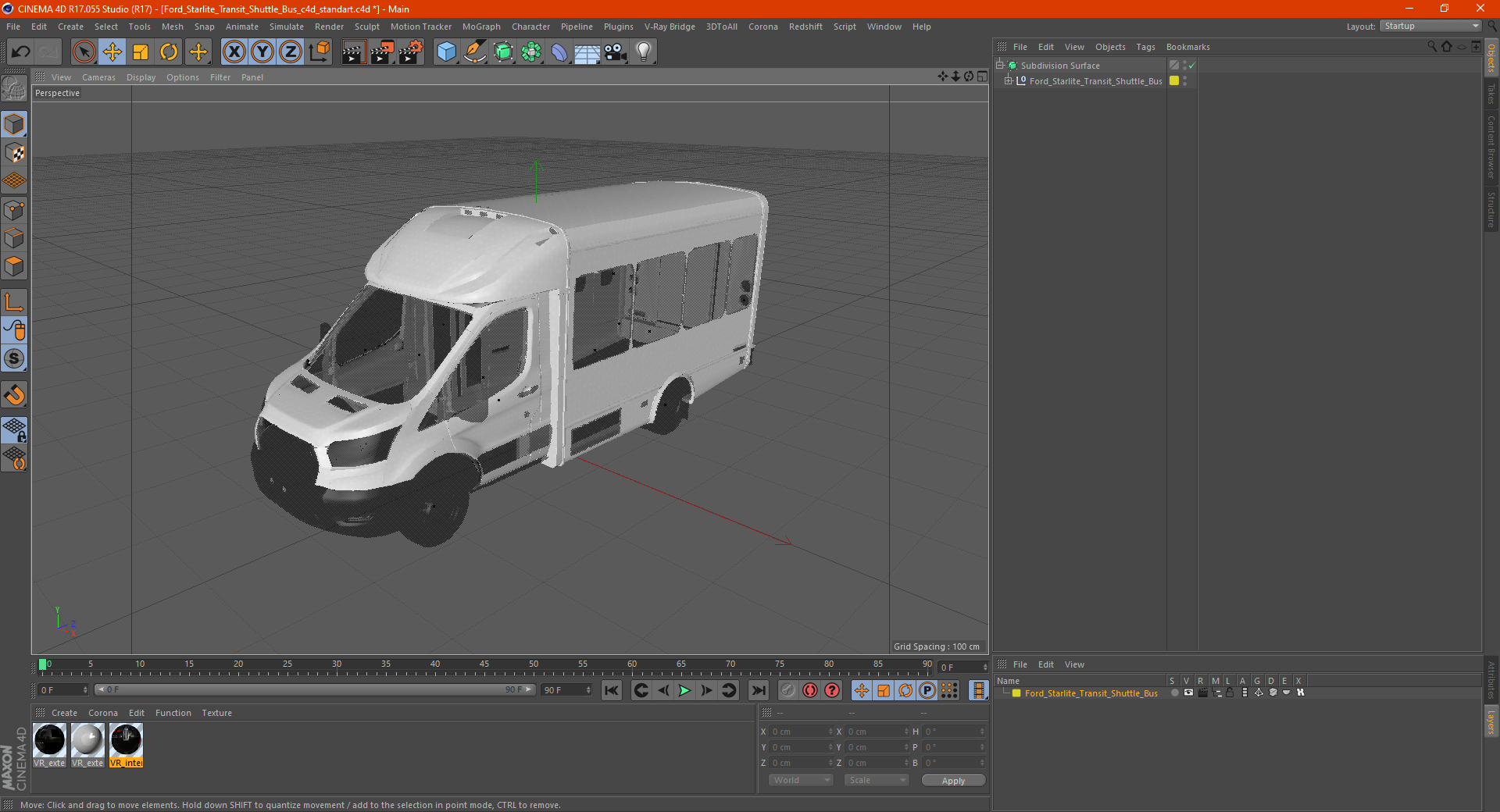This screenshot has width=1500, height=812.
Task: Play the animation forward
Action: (684, 690)
